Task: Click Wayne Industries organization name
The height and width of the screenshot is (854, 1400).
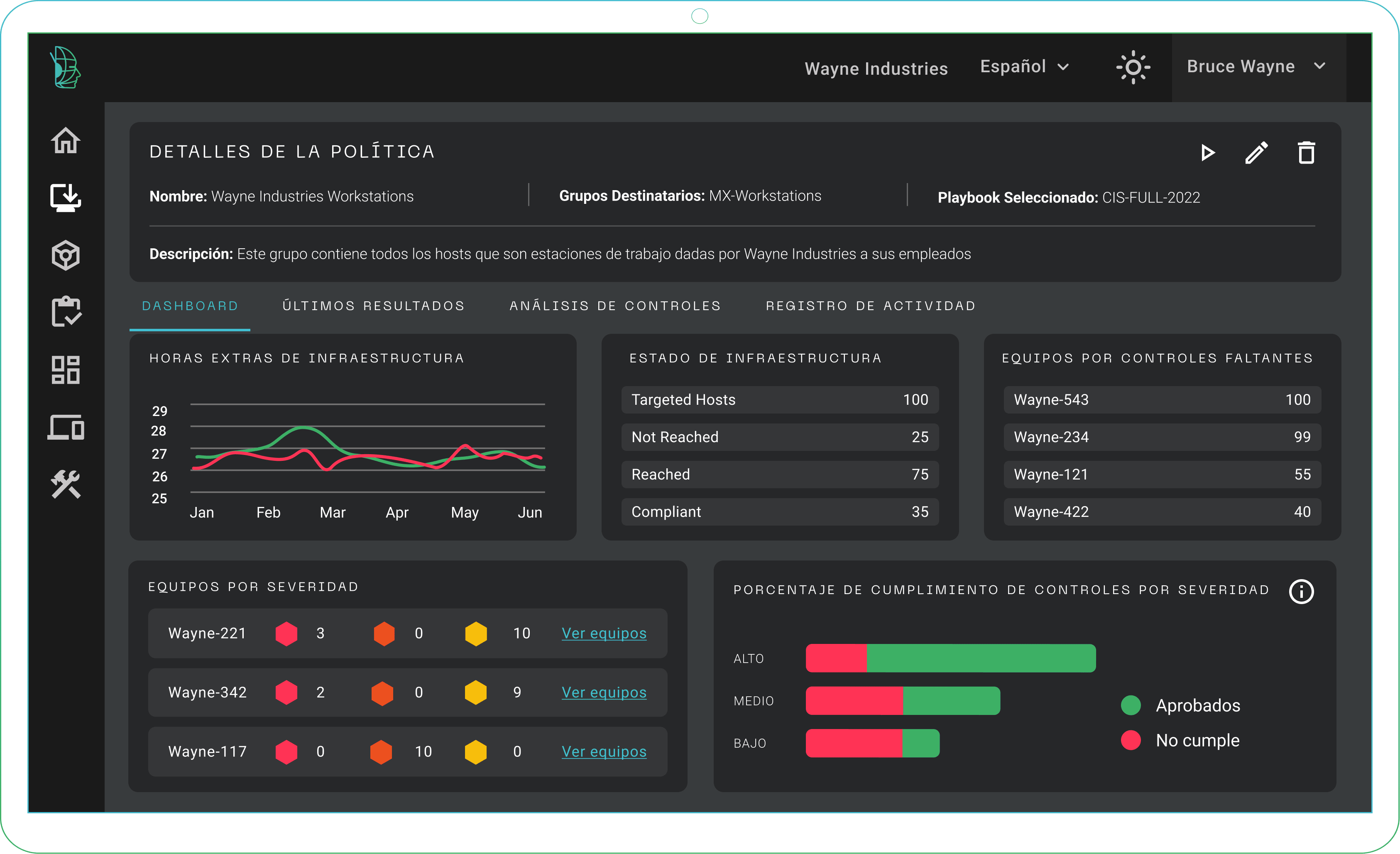Action: click(876, 69)
